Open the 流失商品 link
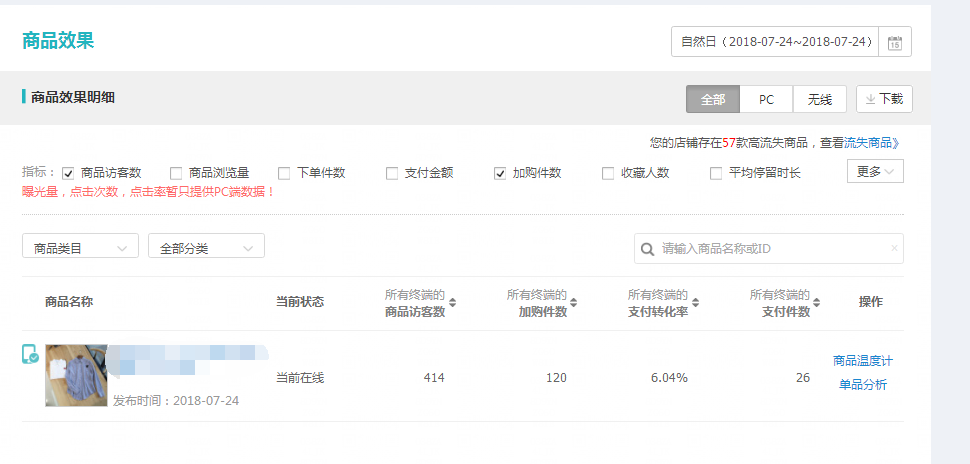This screenshot has height=464, width=970. pyautogui.click(x=878, y=143)
